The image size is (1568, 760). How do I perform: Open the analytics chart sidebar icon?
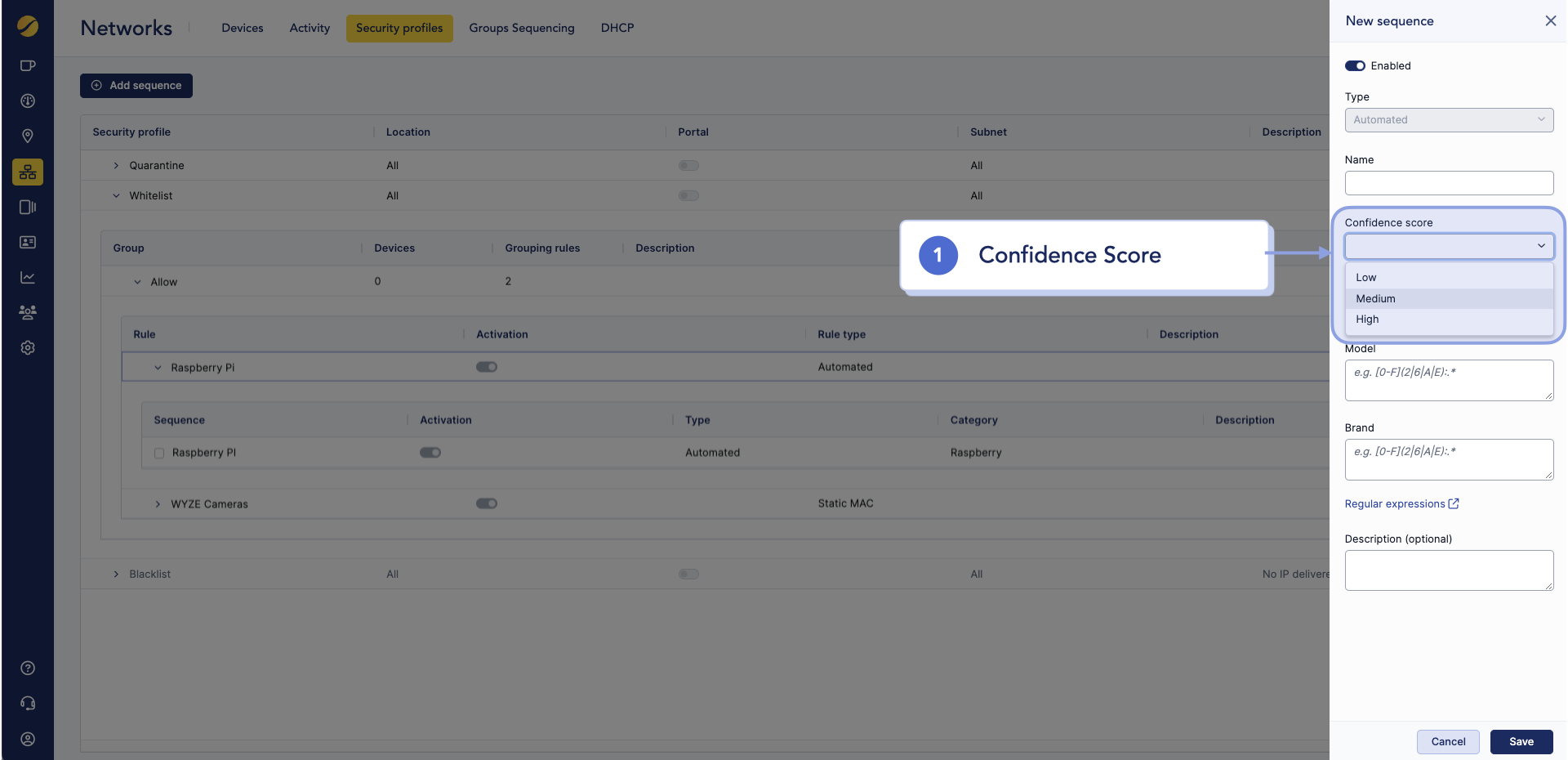28,277
